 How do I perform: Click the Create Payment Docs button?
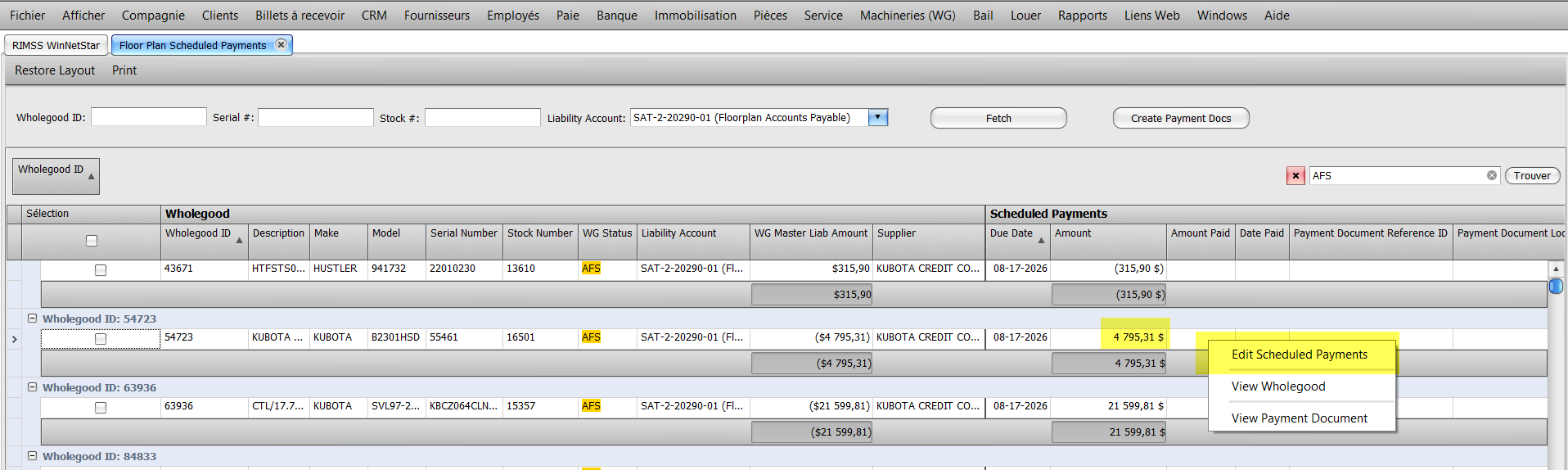[1181, 118]
